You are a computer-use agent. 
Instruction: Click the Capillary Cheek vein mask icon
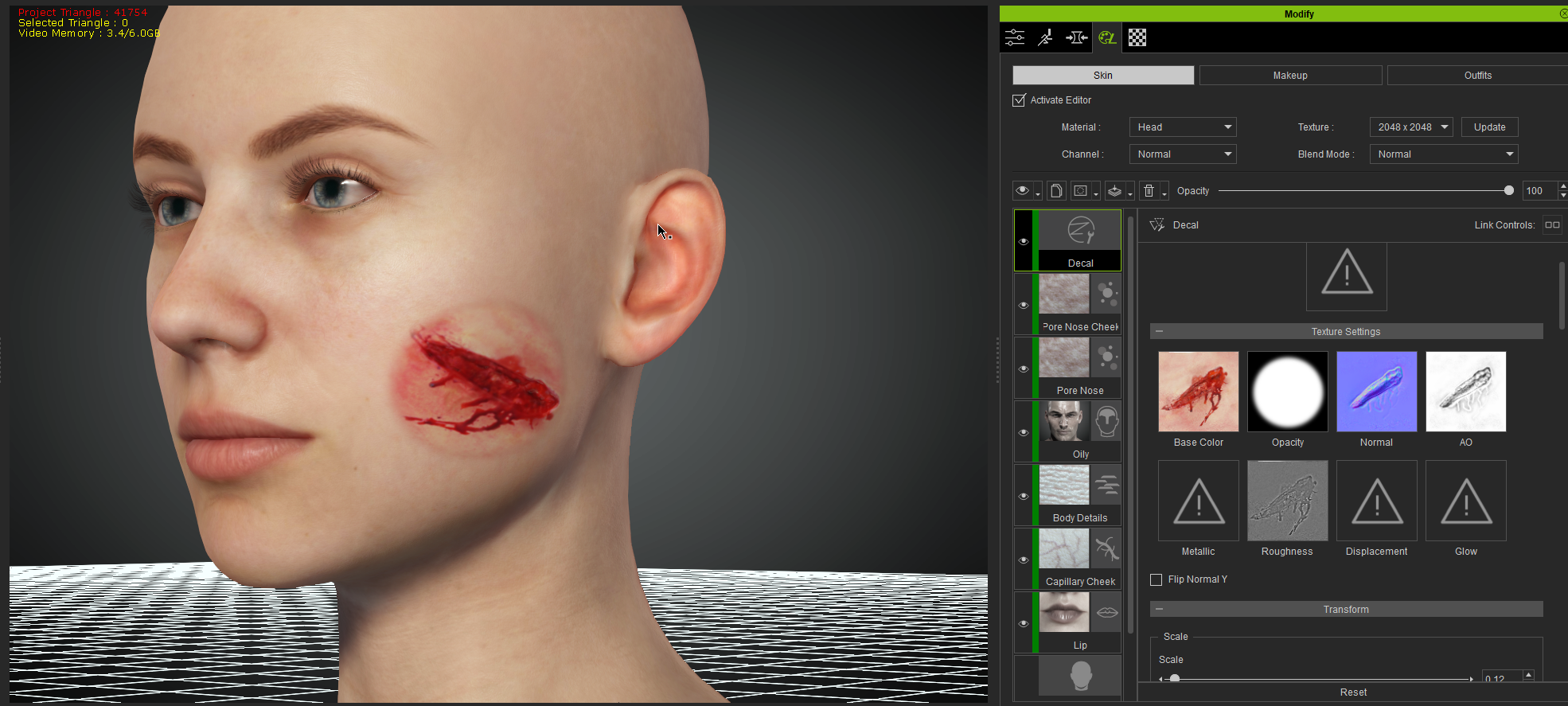[x=1107, y=549]
